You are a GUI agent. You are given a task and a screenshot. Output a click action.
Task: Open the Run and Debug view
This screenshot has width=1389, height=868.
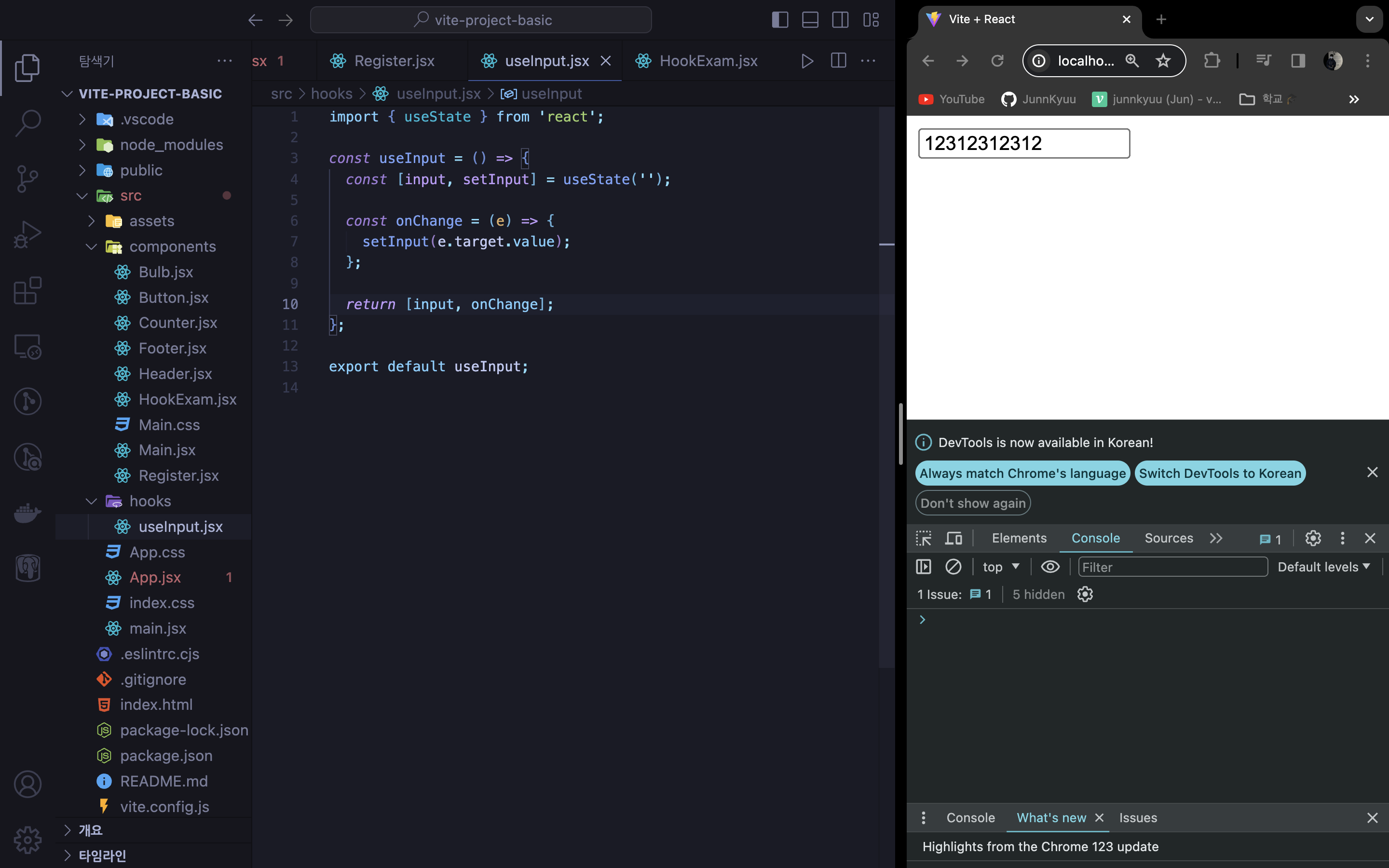27,234
